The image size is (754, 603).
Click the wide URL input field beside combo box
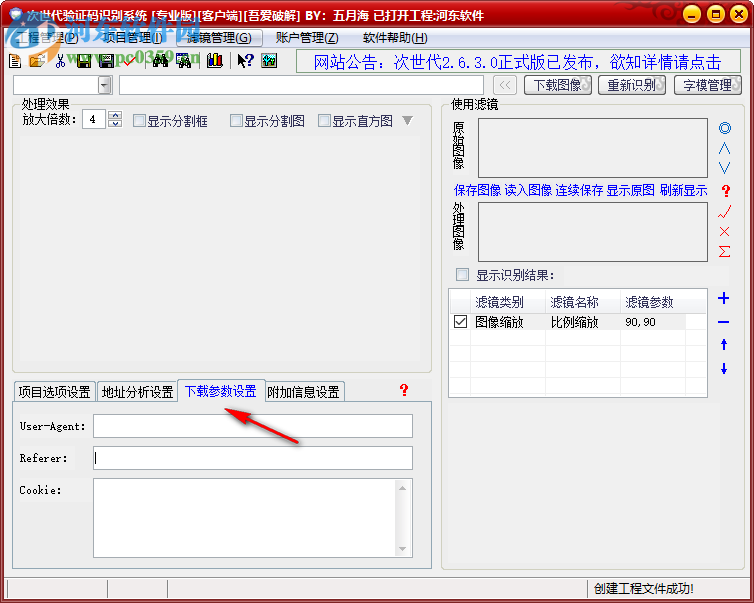click(x=301, y=85)
